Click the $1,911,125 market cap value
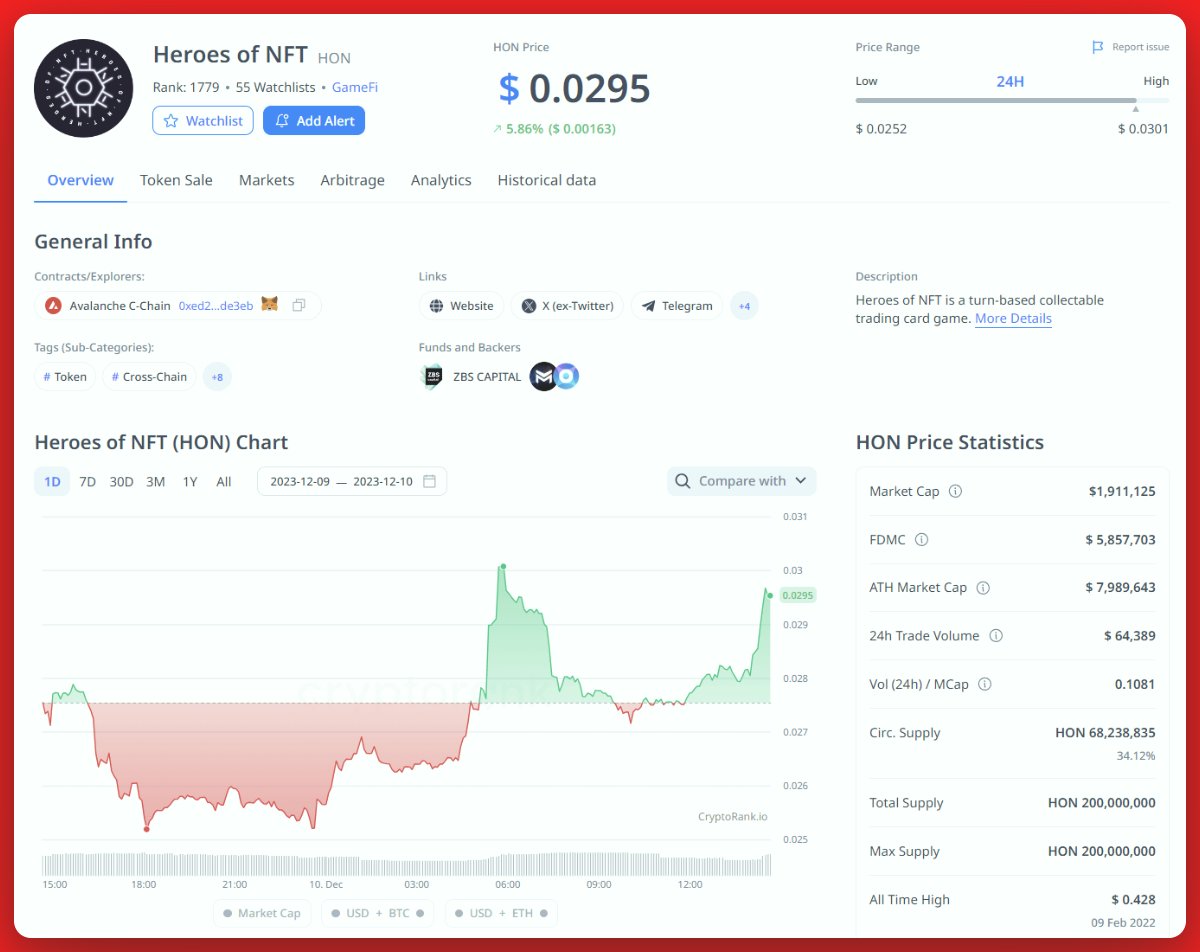Image resolution: width=1200 pixels, height=952 pixels. (x=1122, y=491)
